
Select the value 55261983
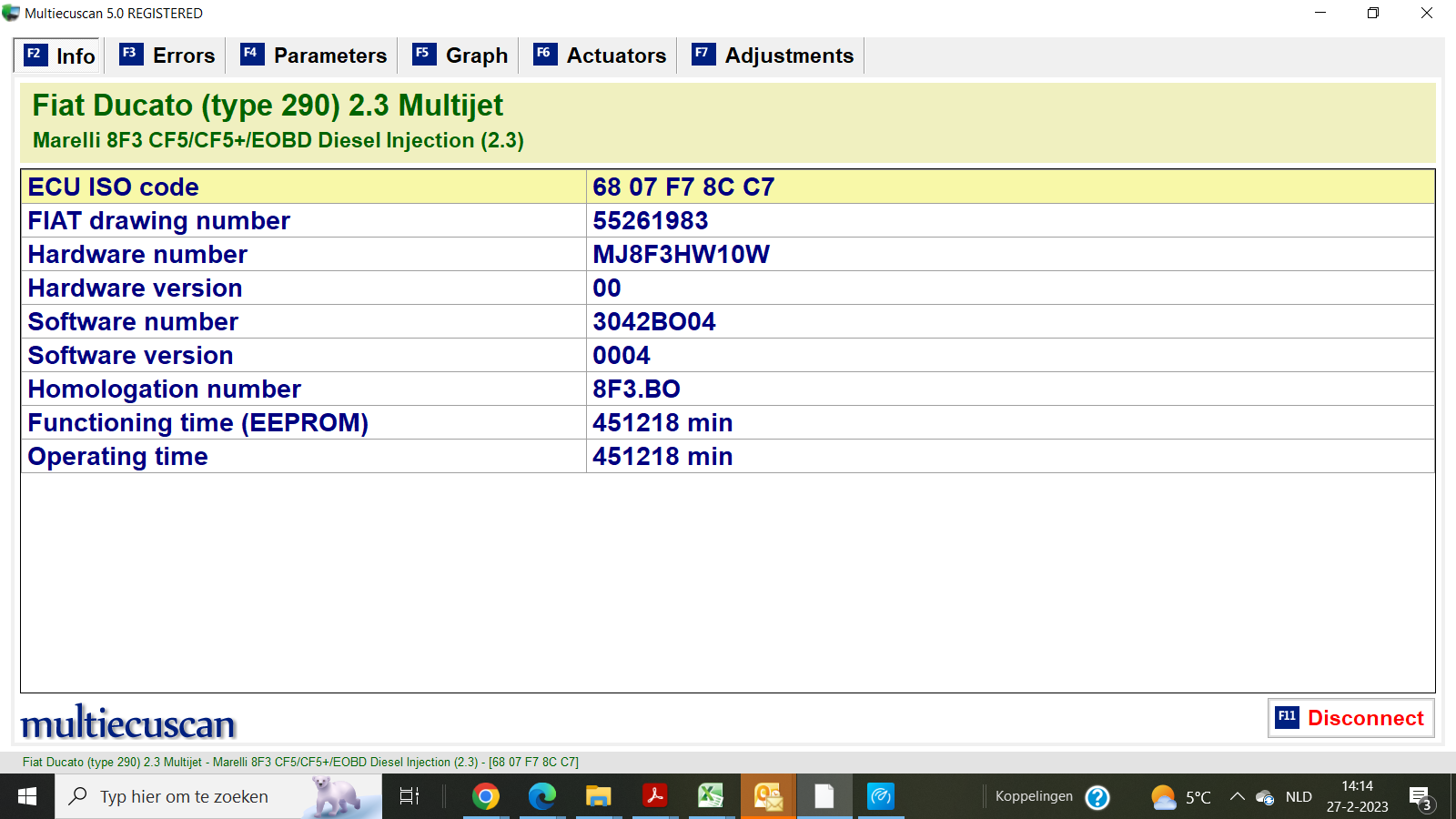tap(651, 220)
